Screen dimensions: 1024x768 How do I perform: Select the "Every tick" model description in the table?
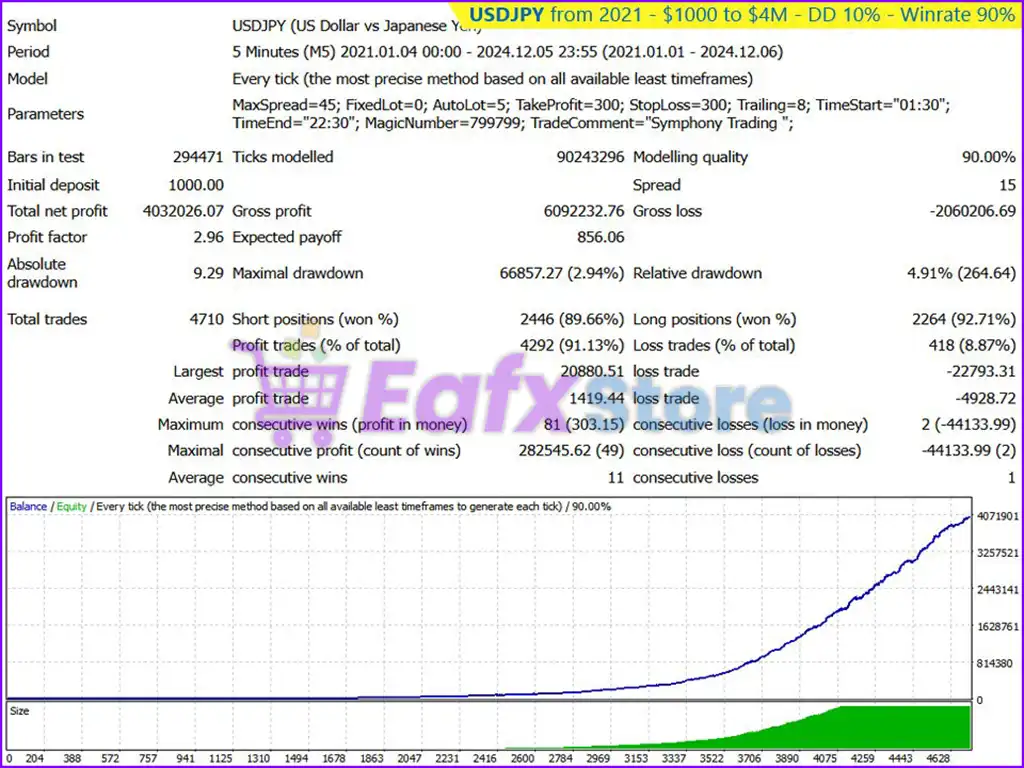pyautogui.click(x=492, y=79)
